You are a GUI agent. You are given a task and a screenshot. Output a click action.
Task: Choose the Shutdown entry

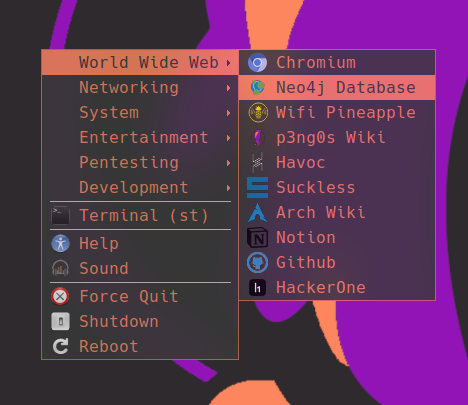tap(140, 321)
